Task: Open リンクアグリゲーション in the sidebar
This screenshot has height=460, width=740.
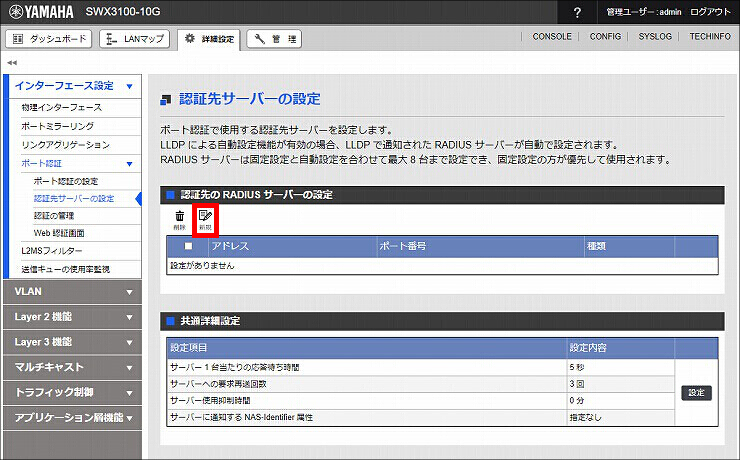Action: 66,145
